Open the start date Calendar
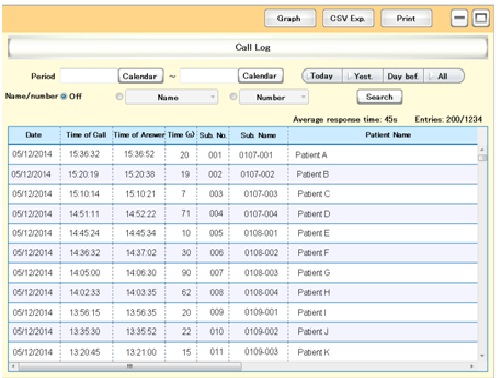Viewport: 498px width, 378px height. tap(140, 76)
